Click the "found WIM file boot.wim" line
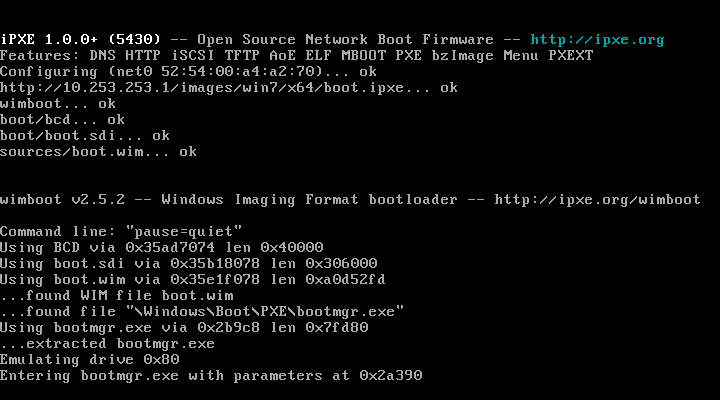The width and height of the screenshot is (720, 400). (116, 296)
